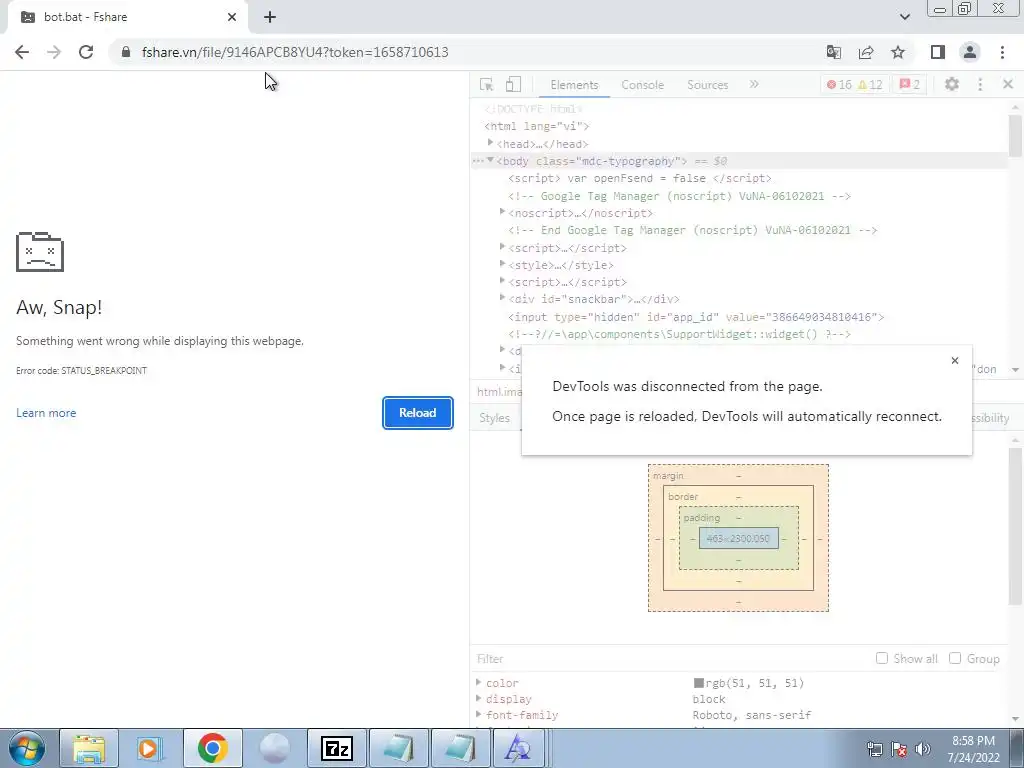Select the input hidden app_id line
1024x768 pixels.
696,317
